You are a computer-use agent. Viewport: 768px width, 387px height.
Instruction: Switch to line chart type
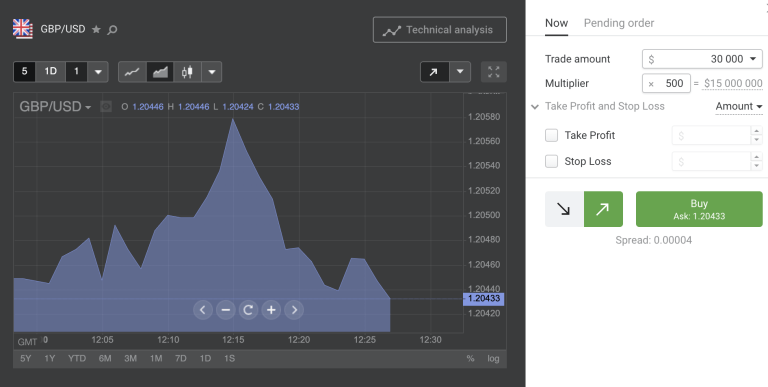pos(132,72)
